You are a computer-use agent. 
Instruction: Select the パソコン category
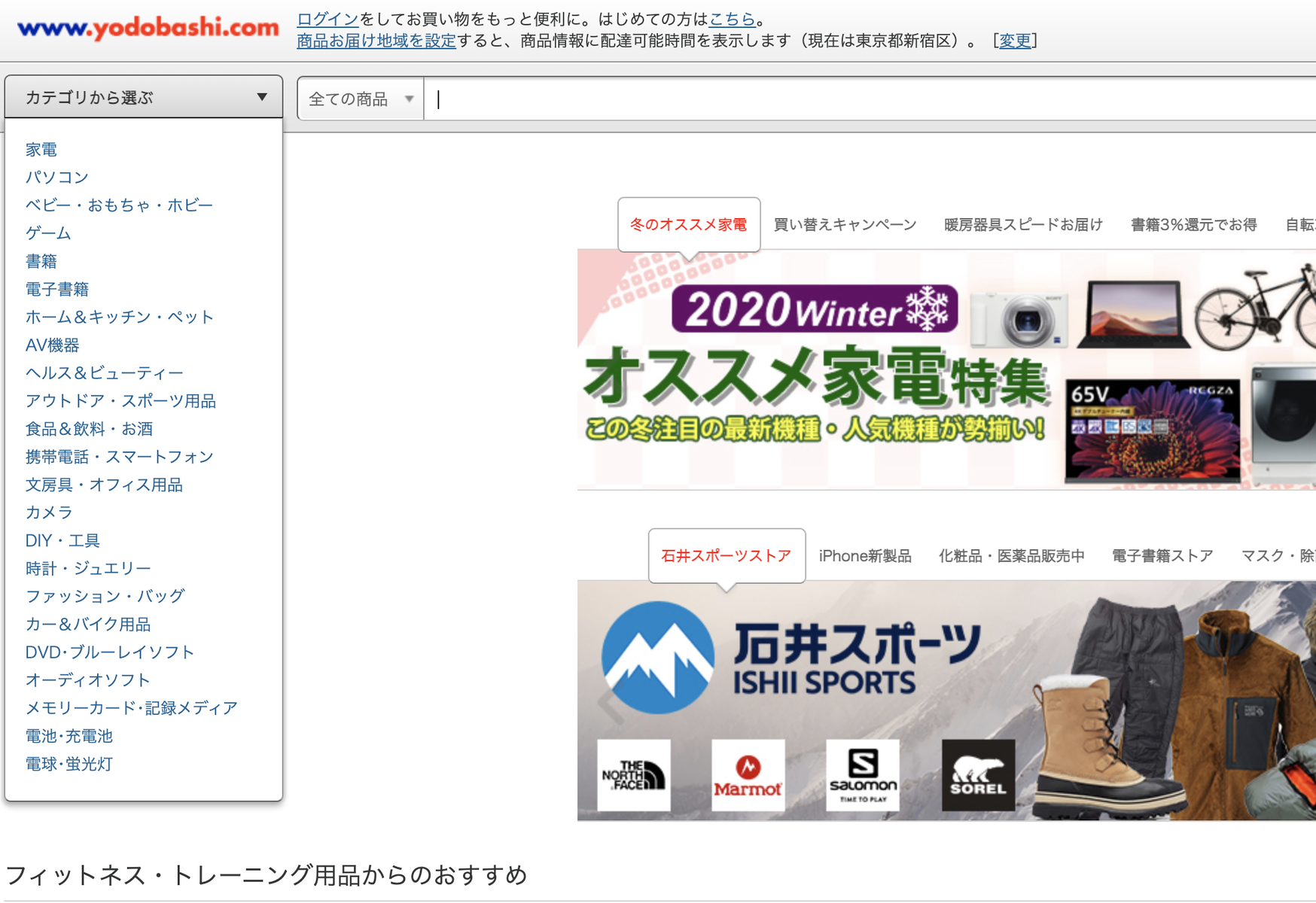point(57,178)
